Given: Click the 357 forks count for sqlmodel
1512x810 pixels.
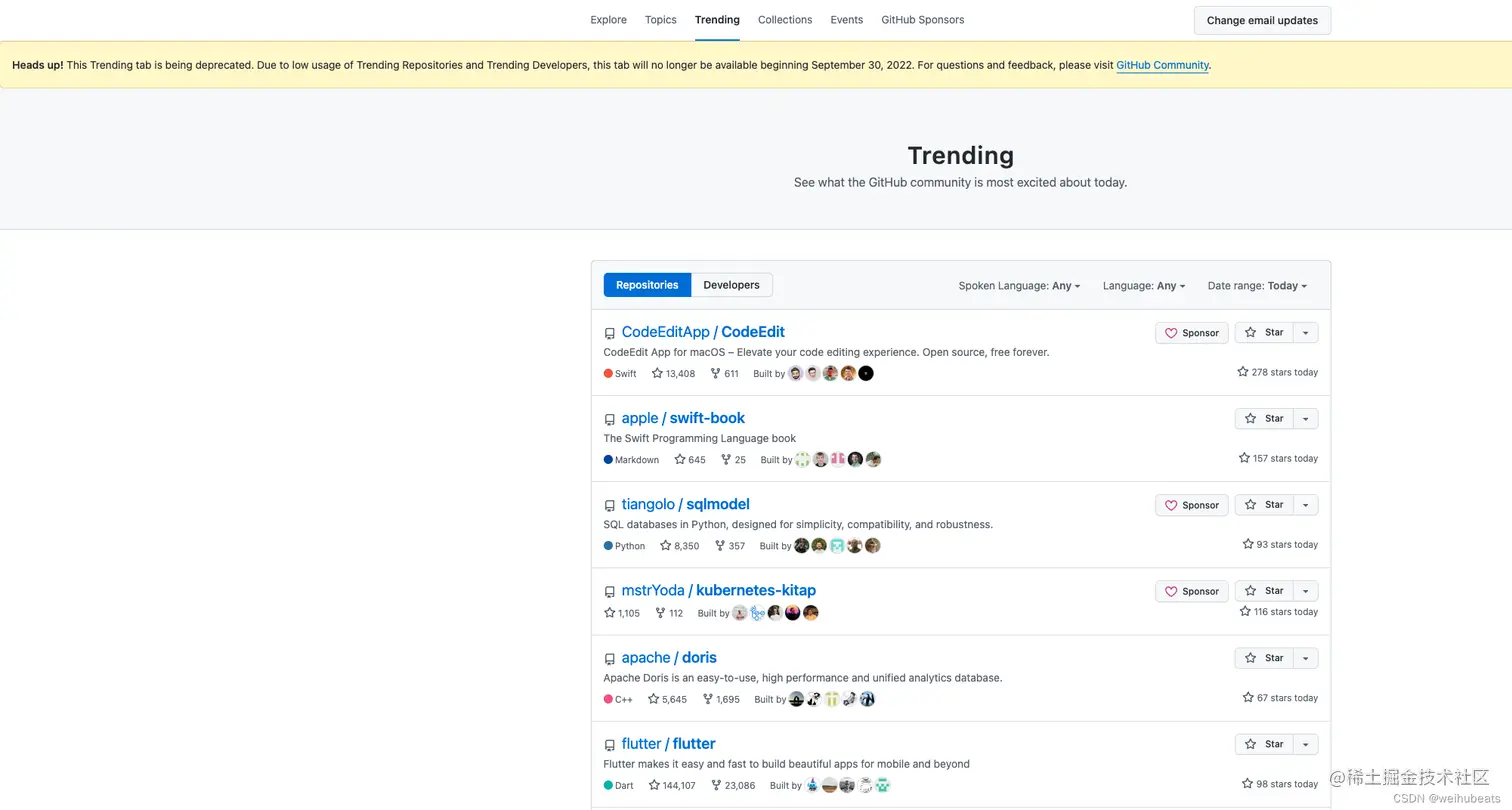Looking at the screenshot, I should click(x=729, y=546).
